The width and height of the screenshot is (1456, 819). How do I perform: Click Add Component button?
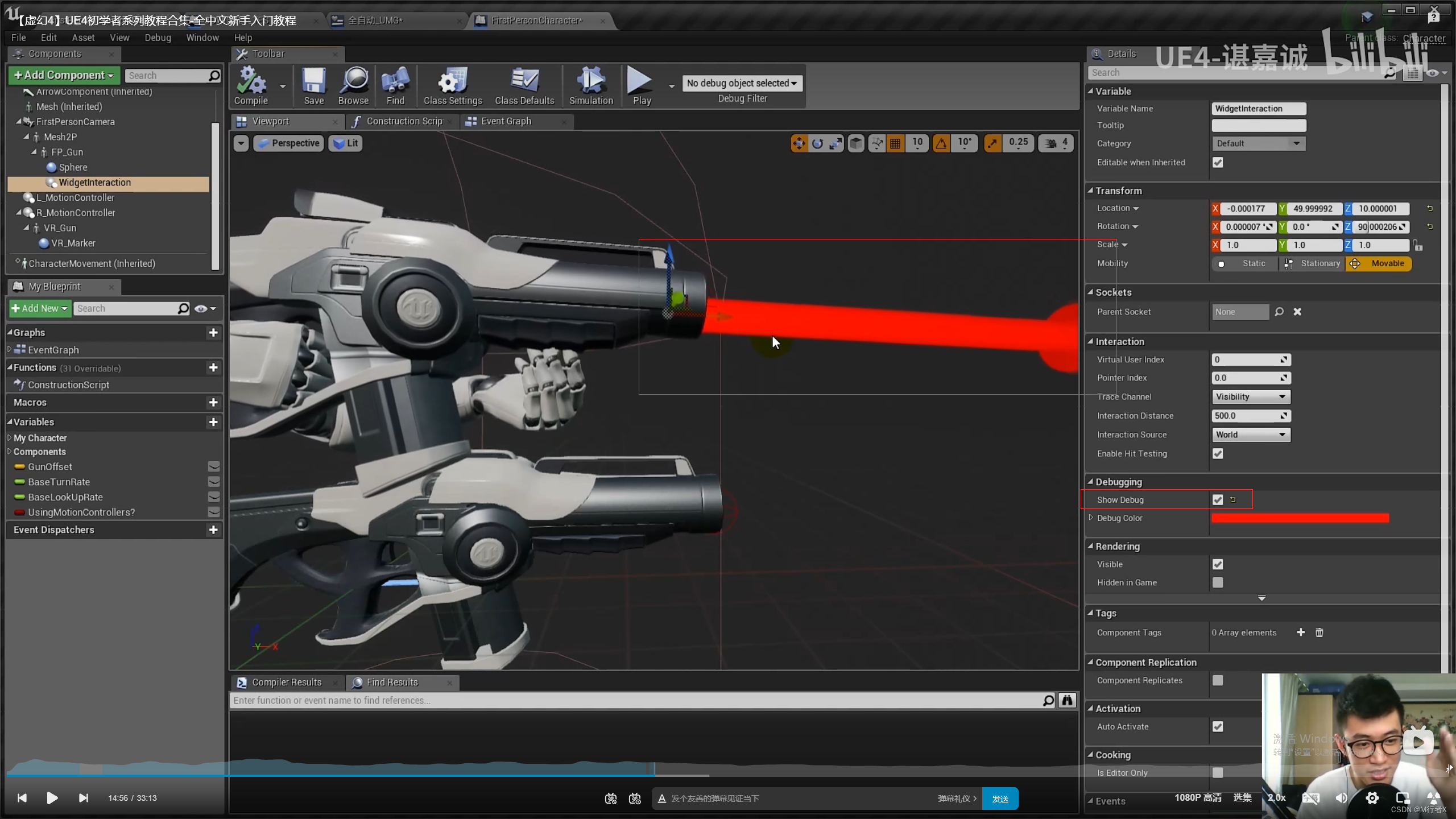point(64,74)
